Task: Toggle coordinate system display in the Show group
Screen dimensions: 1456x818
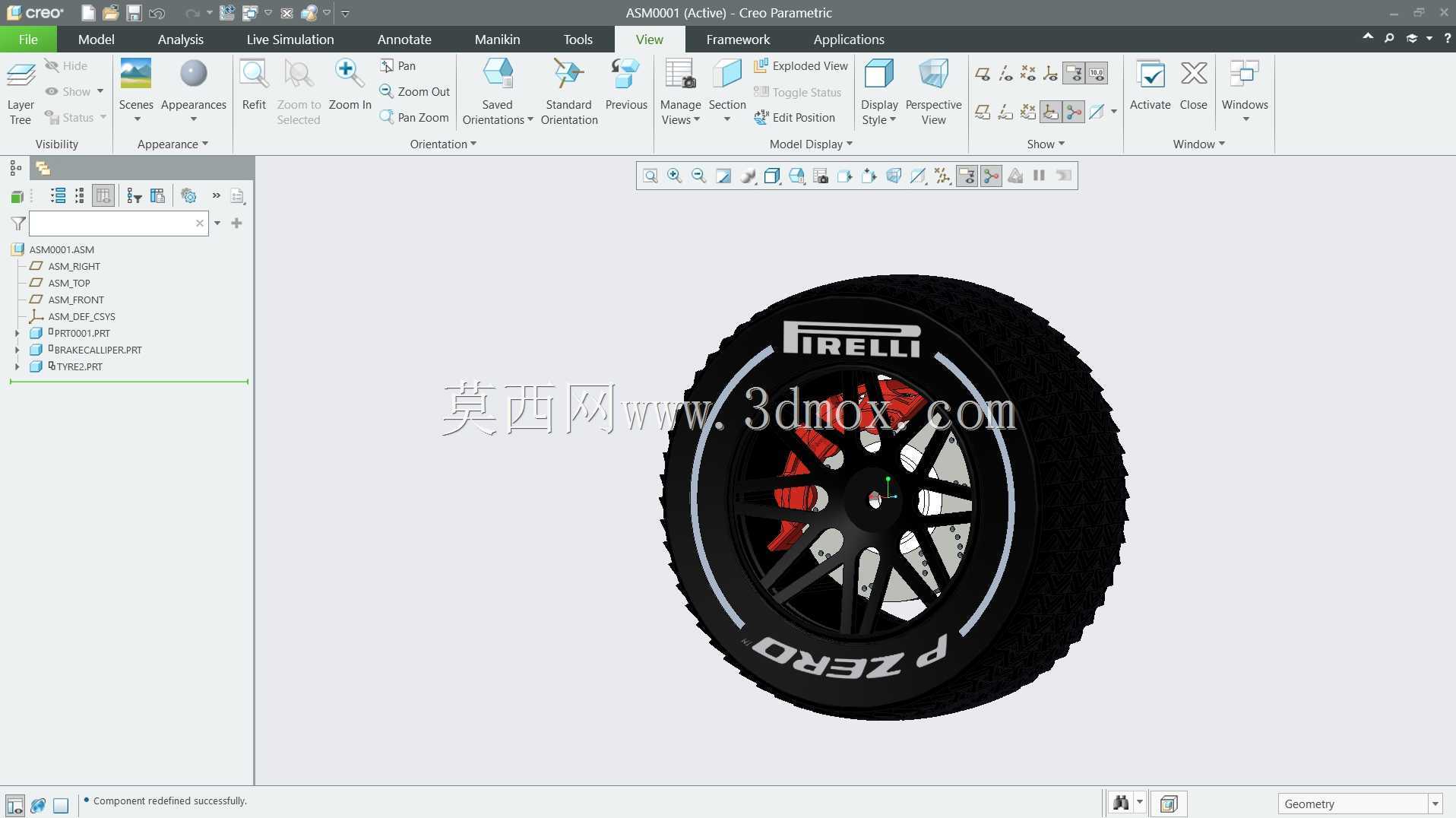Action: click(1050, 74)
